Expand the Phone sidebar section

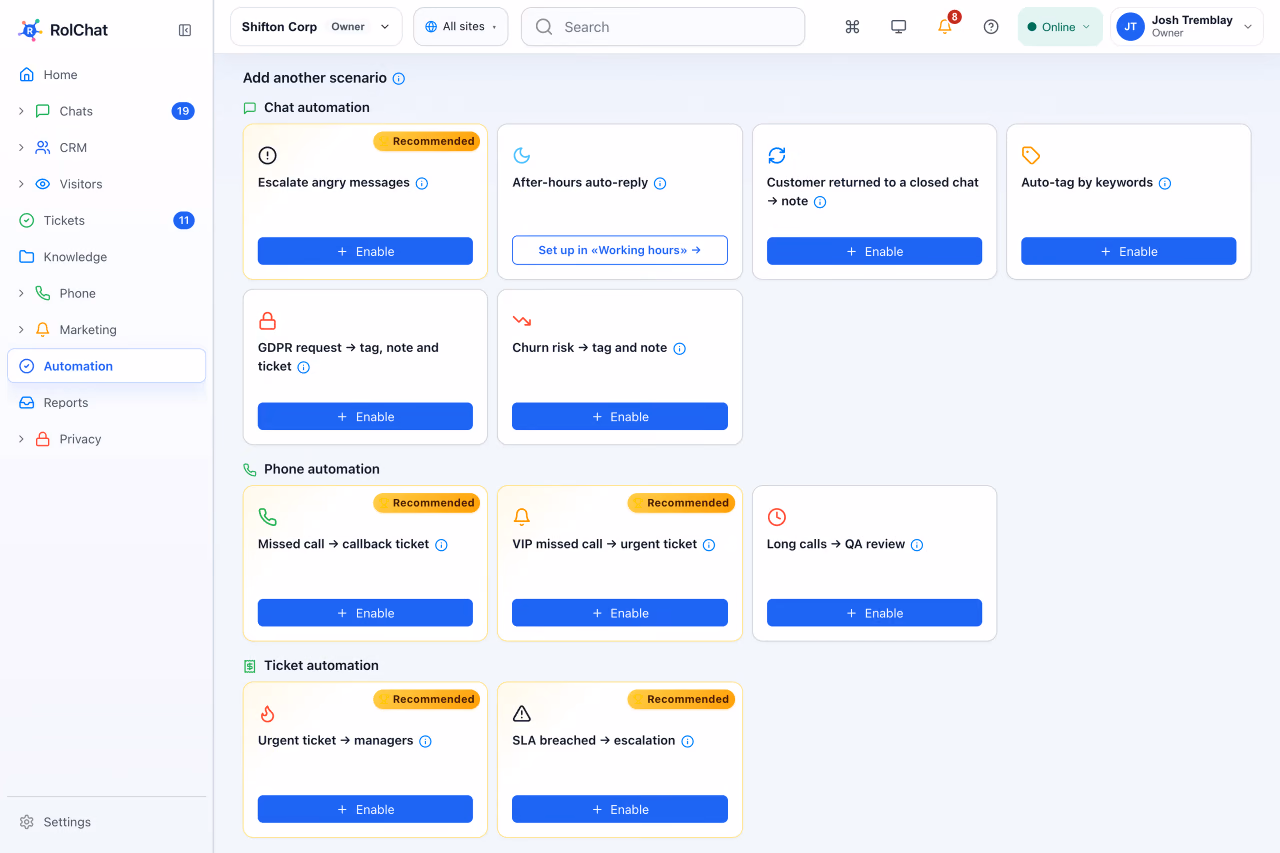(x=21, y=293)
